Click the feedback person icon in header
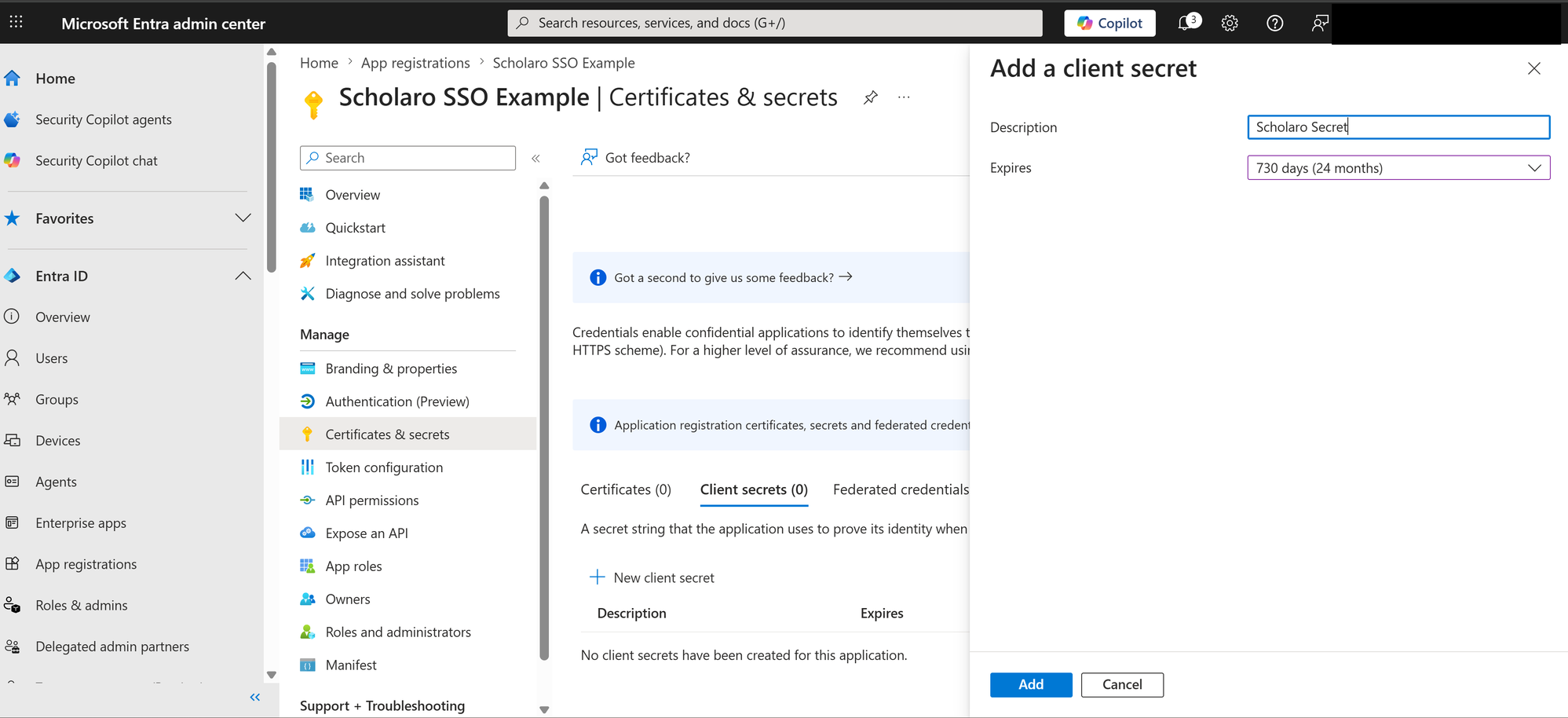 pos(1320,24)
